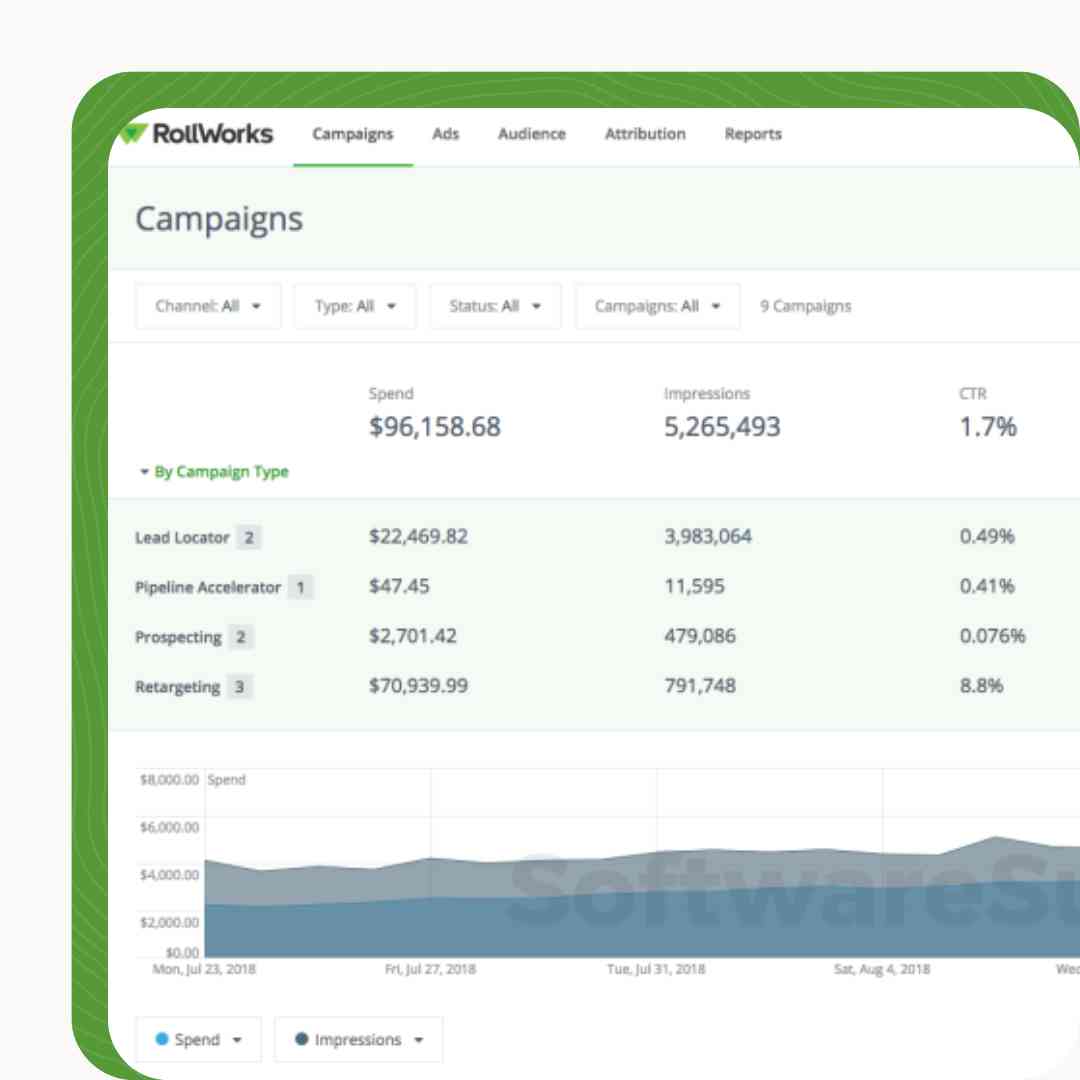Viewport: 1080px width, 1080px height.
Task: Open the Impressions metric dropdown below chart
Action: click(358, 1039)
